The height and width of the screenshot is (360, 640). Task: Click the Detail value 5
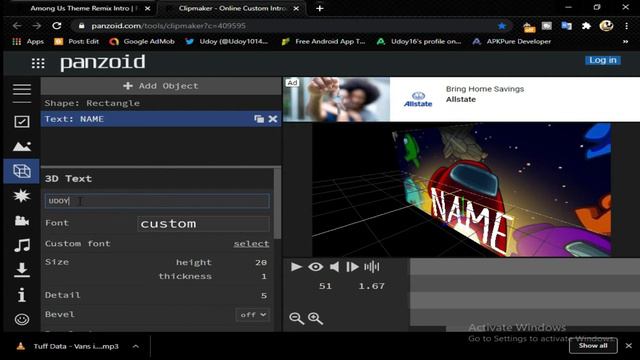(264, 296)
